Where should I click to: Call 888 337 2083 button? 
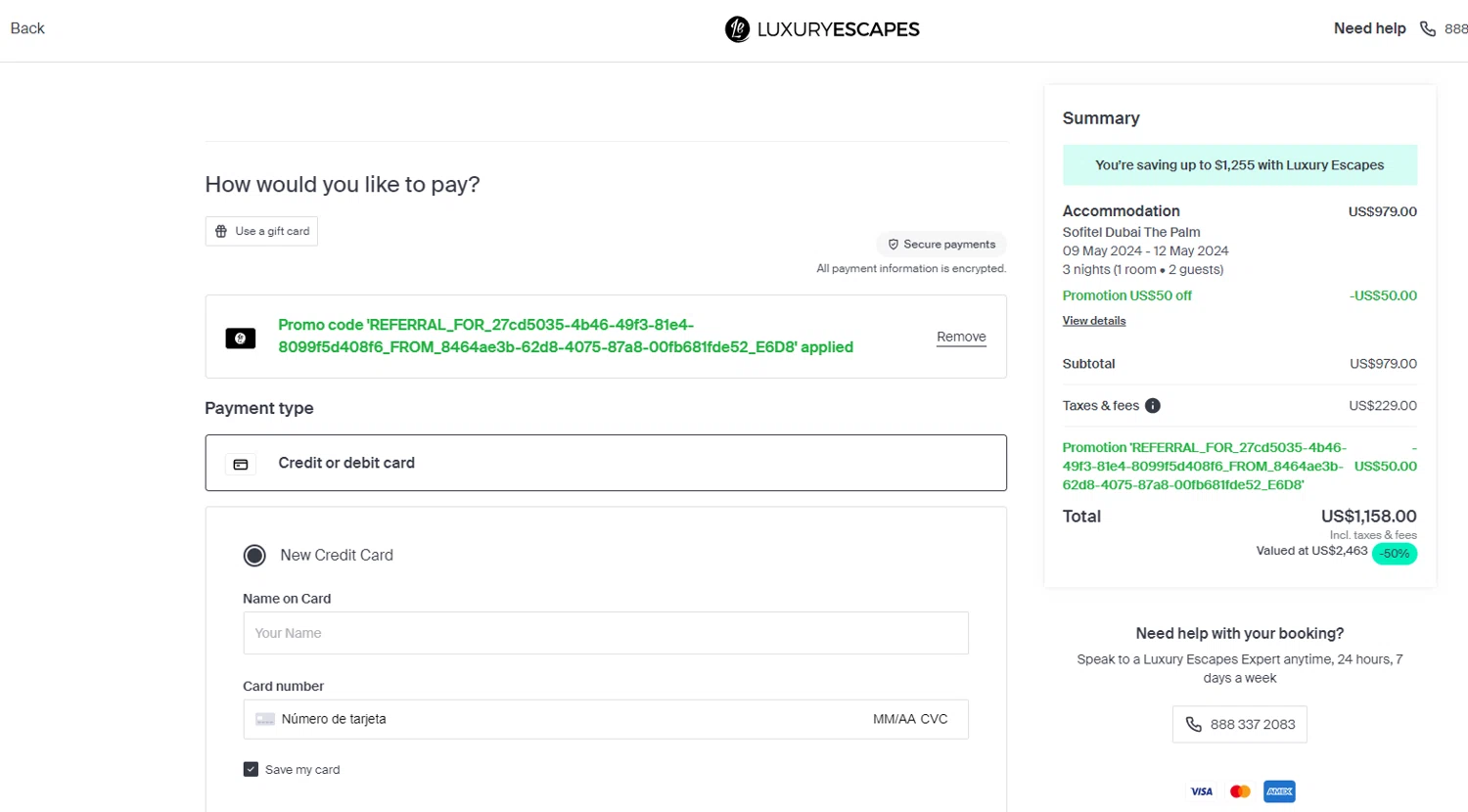(x=1239, y=725)
